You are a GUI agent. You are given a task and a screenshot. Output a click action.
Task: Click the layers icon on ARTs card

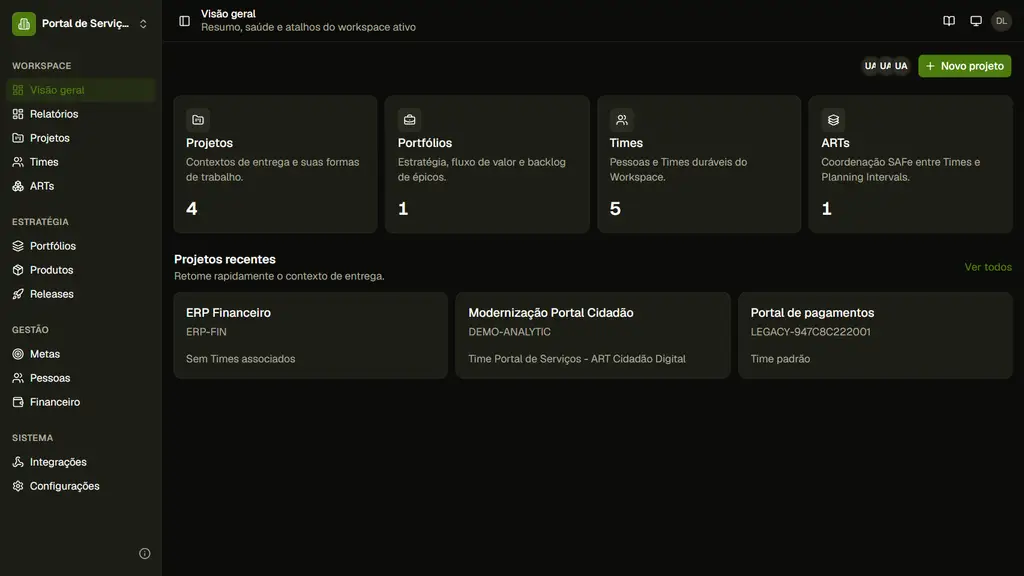coord(833,120)
